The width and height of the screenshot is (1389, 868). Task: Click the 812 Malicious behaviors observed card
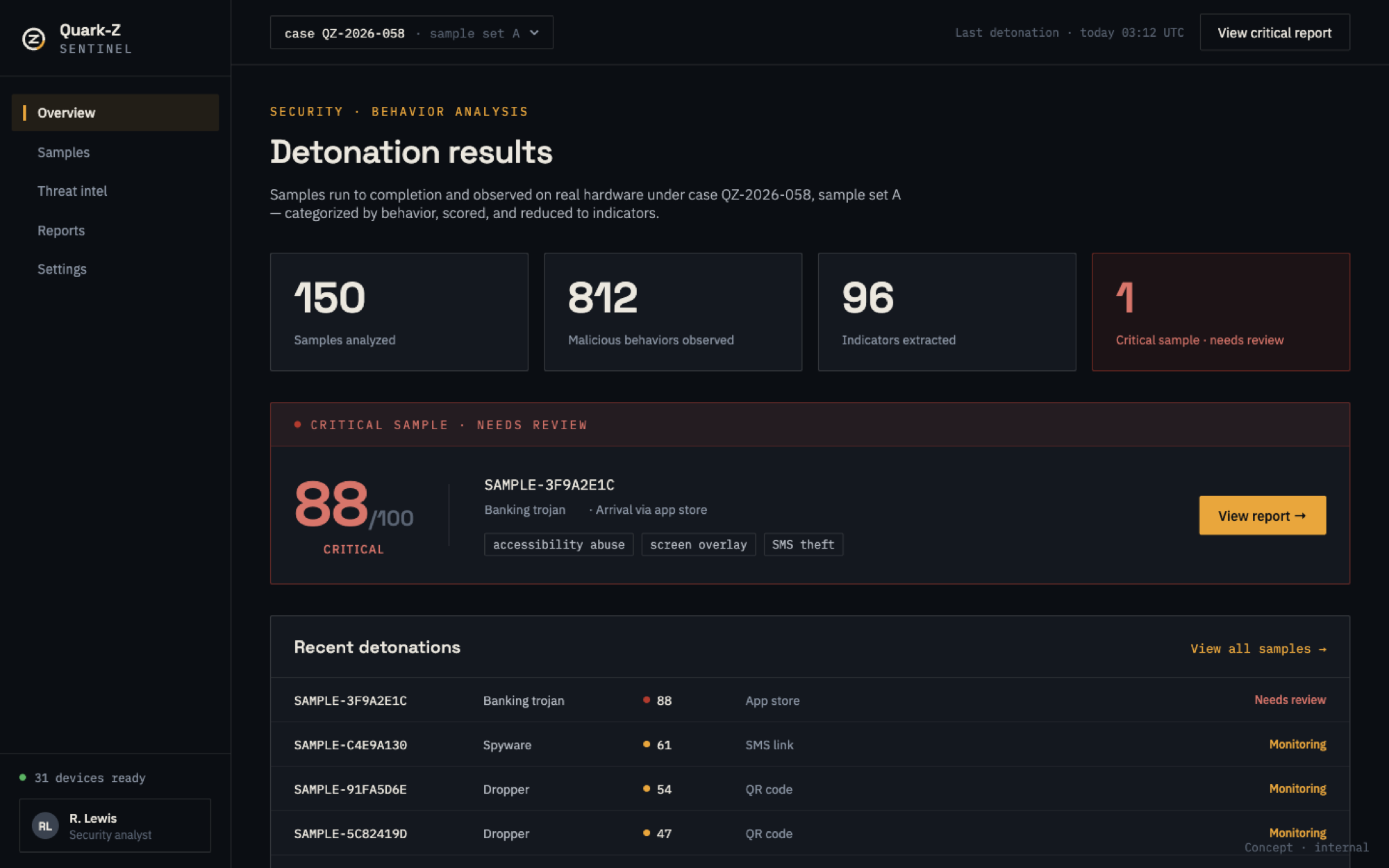[x=673, y=312]
